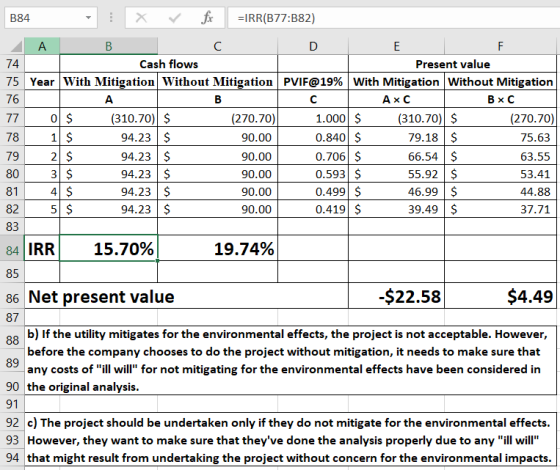Confirm the entry with the checkmark icon
Image resolution: width=560 pixels, height=470 pixels.
174,18
